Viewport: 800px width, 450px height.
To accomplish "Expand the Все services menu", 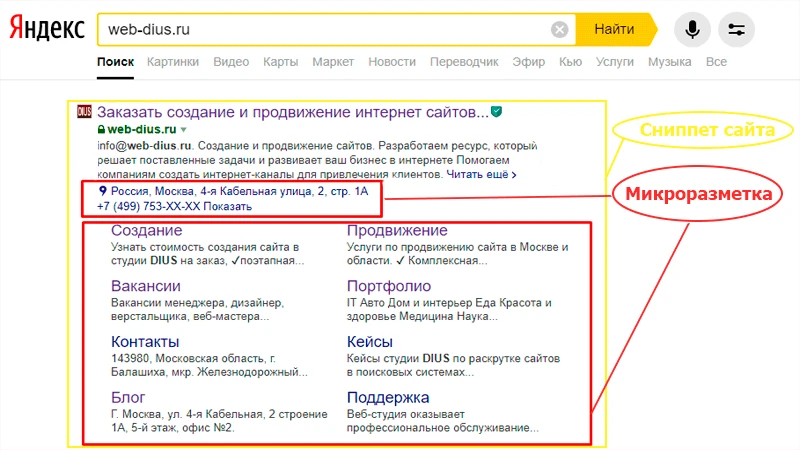I will pyautogui.click(x=716, y=62).
